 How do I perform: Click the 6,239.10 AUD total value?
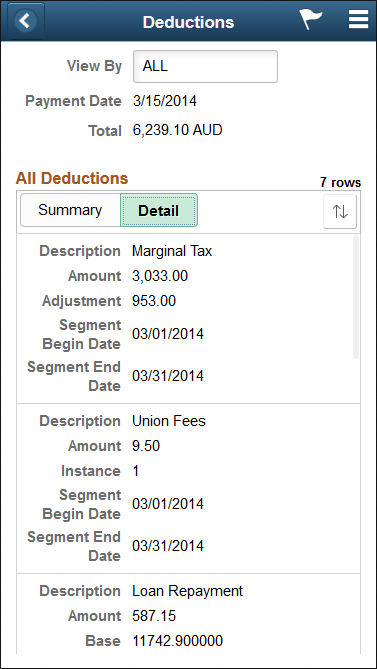177,130
